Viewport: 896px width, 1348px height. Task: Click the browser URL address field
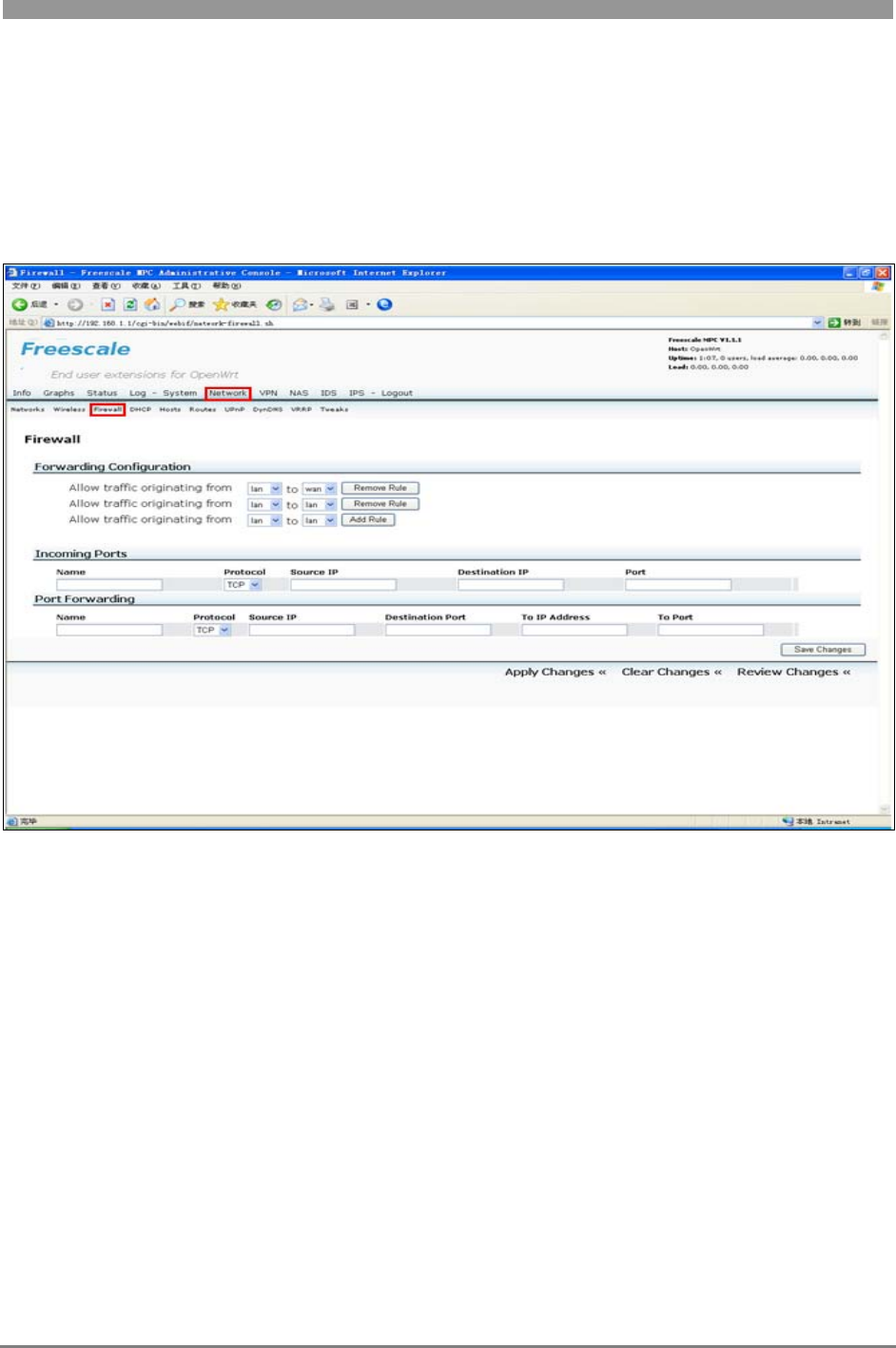click(433, 322)
